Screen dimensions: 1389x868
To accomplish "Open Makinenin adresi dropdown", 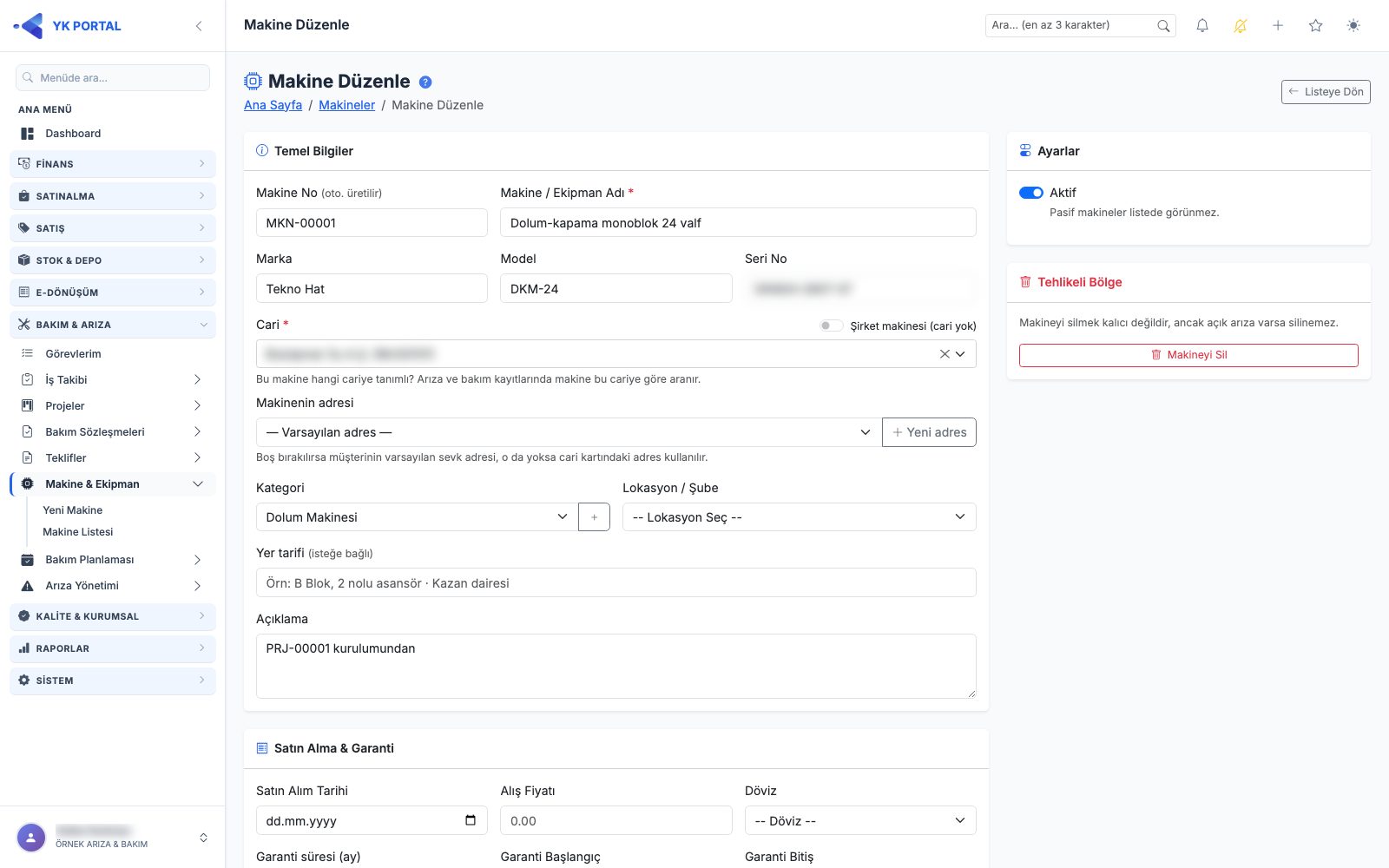I will (x=569, y=432).
